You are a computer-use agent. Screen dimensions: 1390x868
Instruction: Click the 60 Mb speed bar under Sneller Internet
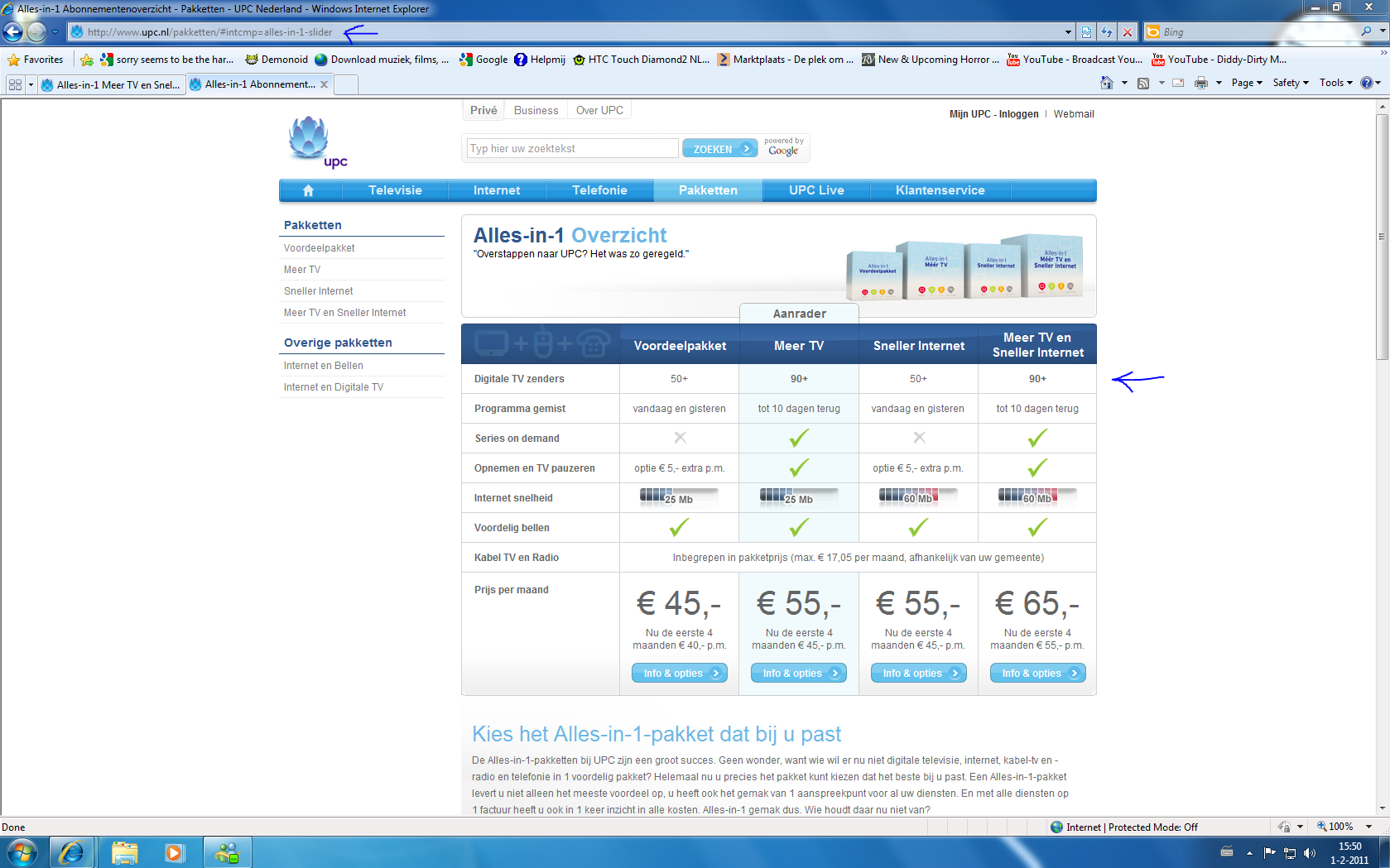(918, 496)
